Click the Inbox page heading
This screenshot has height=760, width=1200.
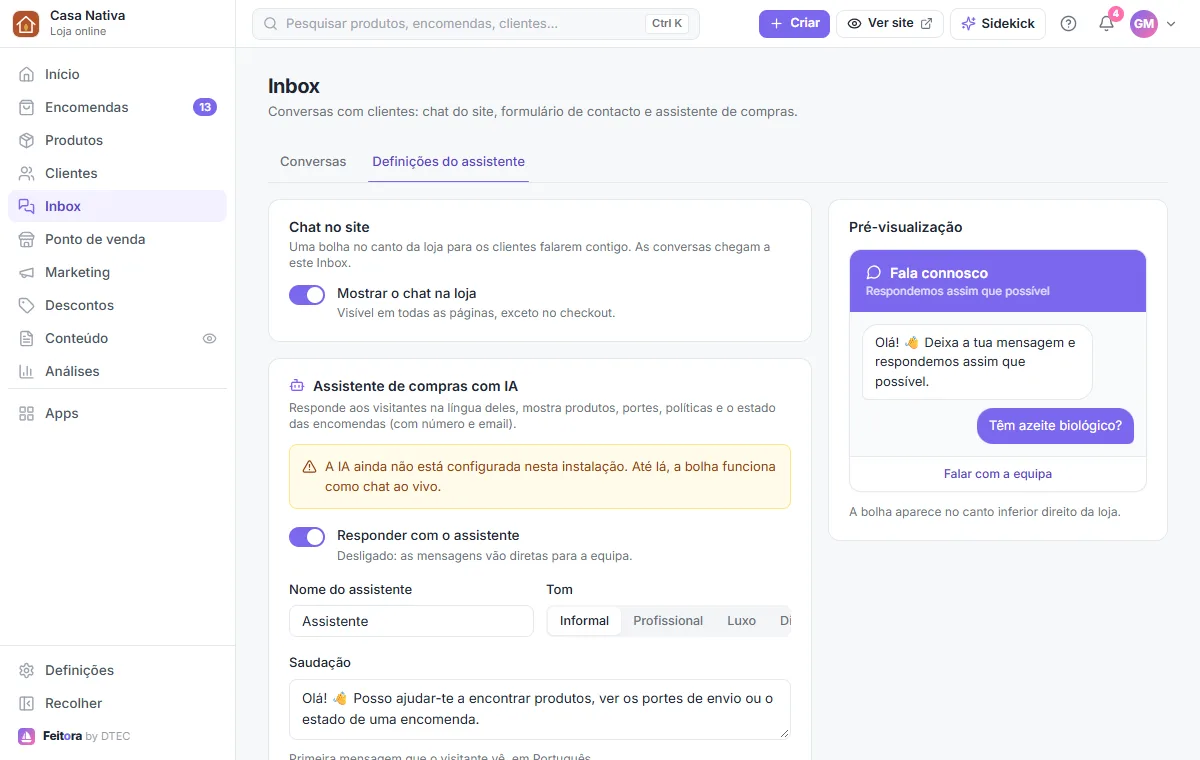point(294,86)
